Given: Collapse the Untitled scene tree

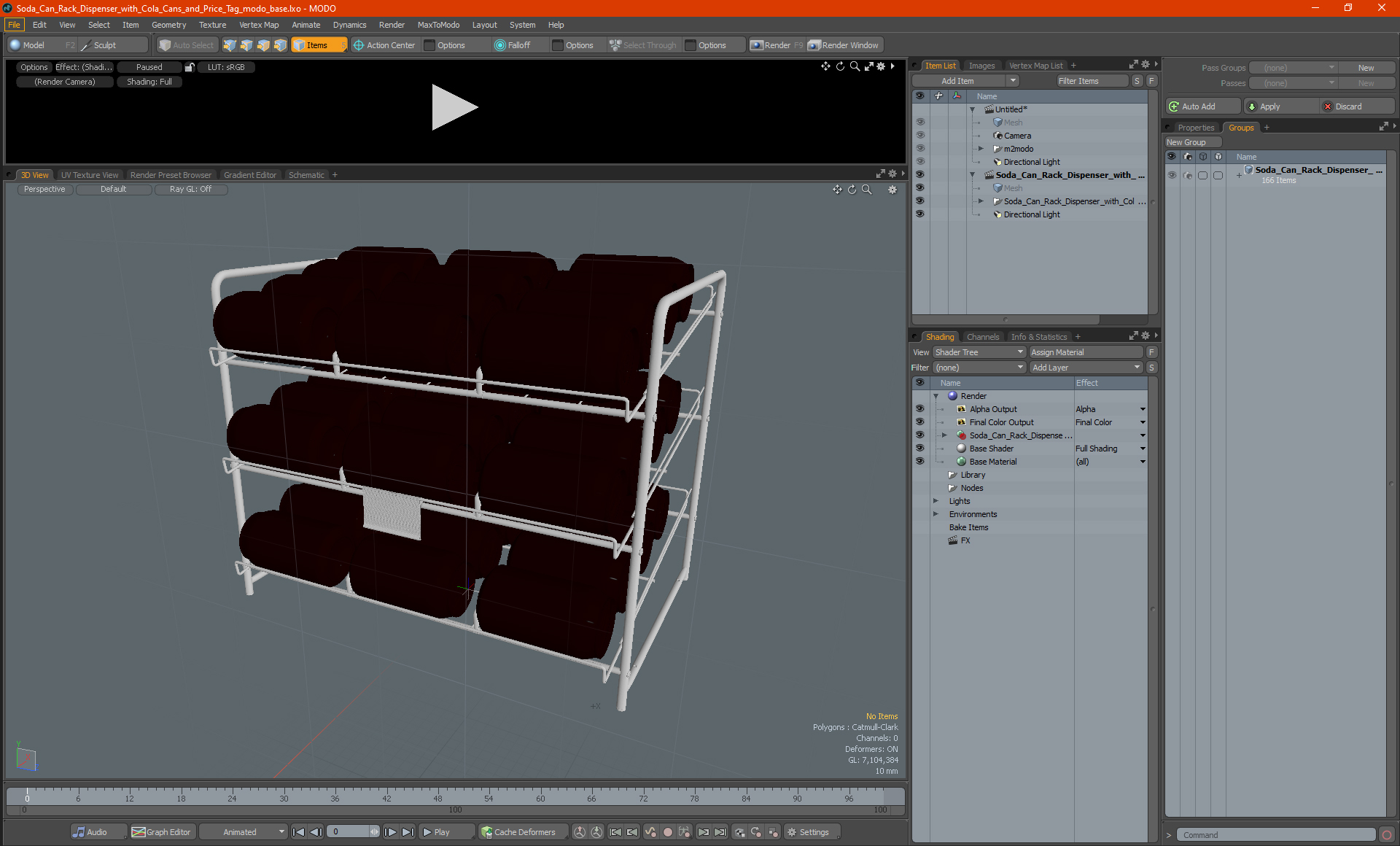Looking at the screenshot, I should [972, 109].
